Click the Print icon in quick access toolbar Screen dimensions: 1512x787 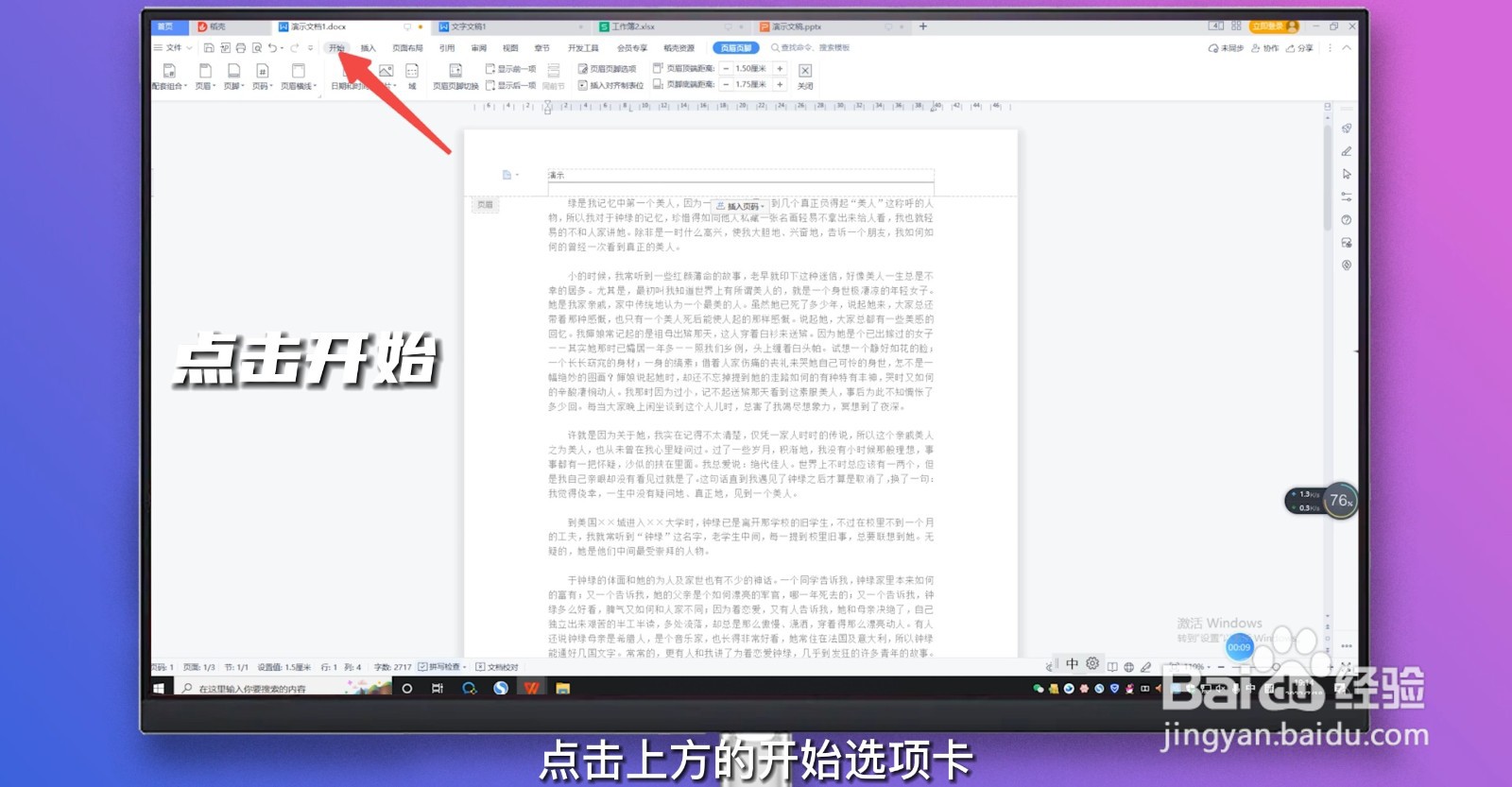pos(240,48)
